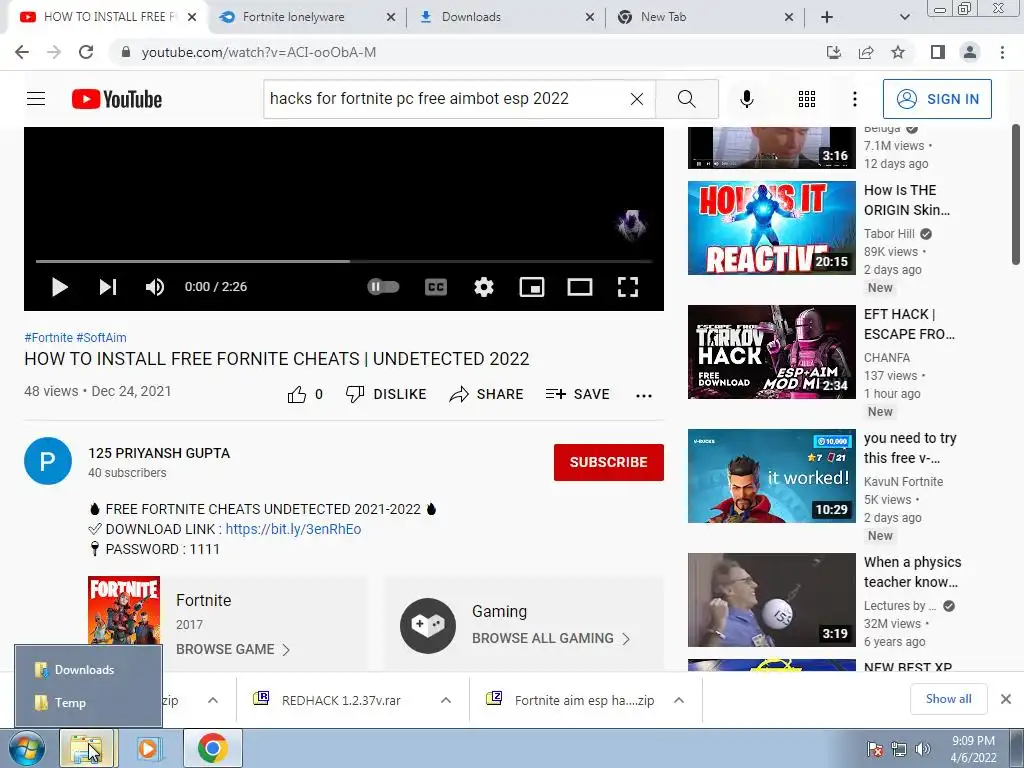Subscribe to 125 PRIYANSH GUPTA channel
The height and width of the screenshot is (768, 1024).
click(x=609, y=462)
